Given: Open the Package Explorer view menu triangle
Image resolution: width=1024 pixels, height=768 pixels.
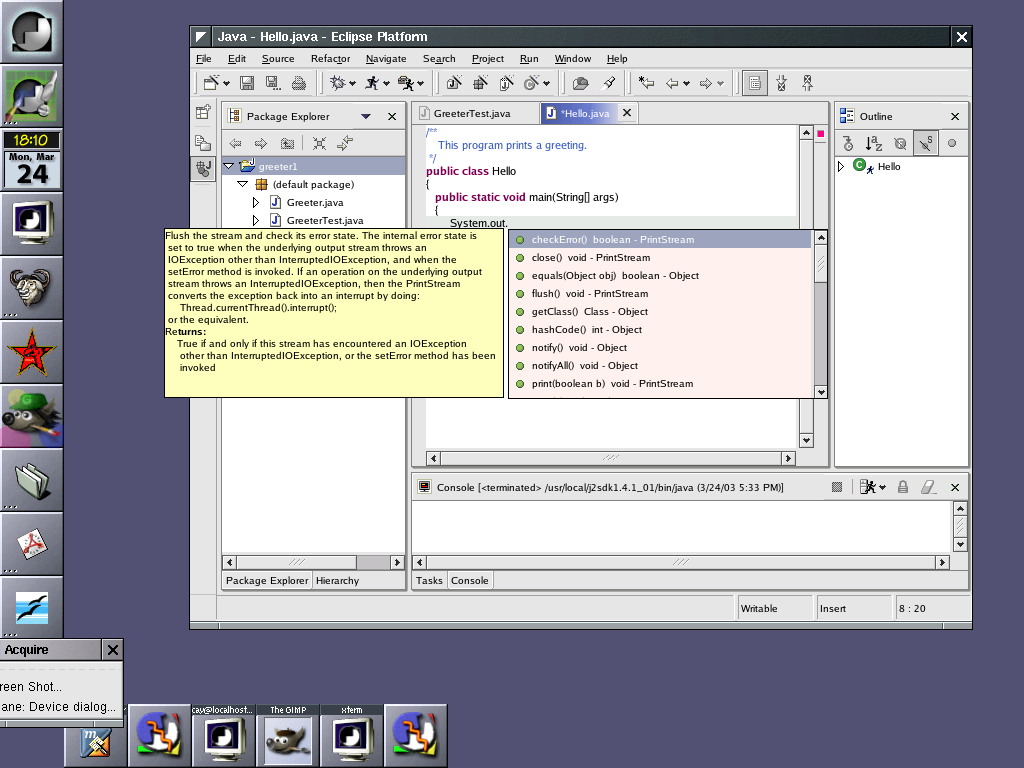Looking at the screenshot, I should point(366,116).
